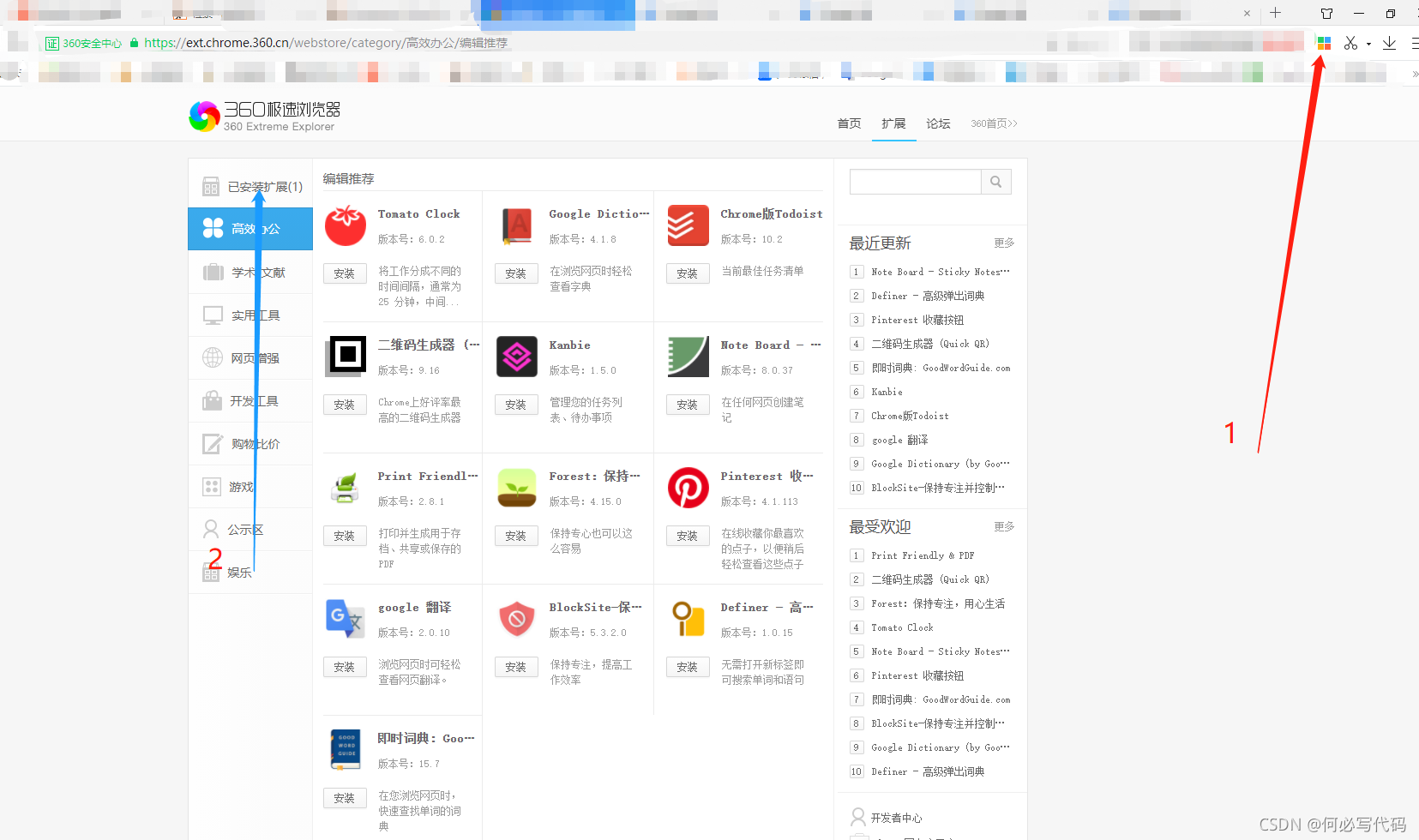Open the BlockSite shield icon

[x=517, y=619]
